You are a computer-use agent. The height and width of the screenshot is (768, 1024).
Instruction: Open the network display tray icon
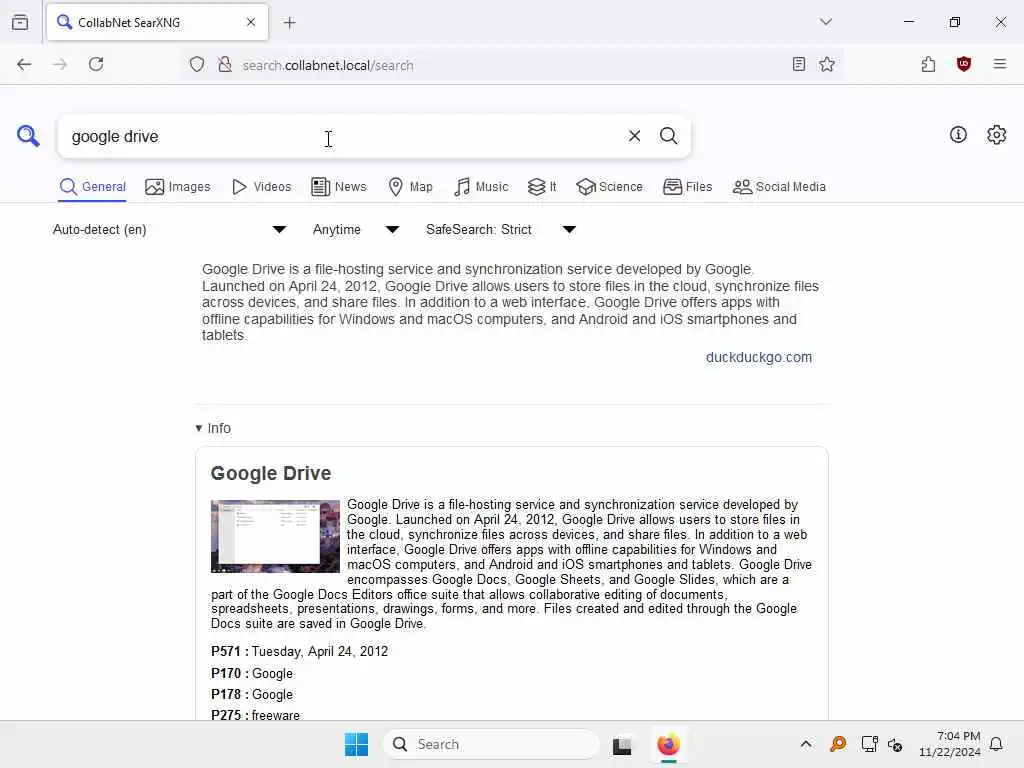tap(869, 744)
